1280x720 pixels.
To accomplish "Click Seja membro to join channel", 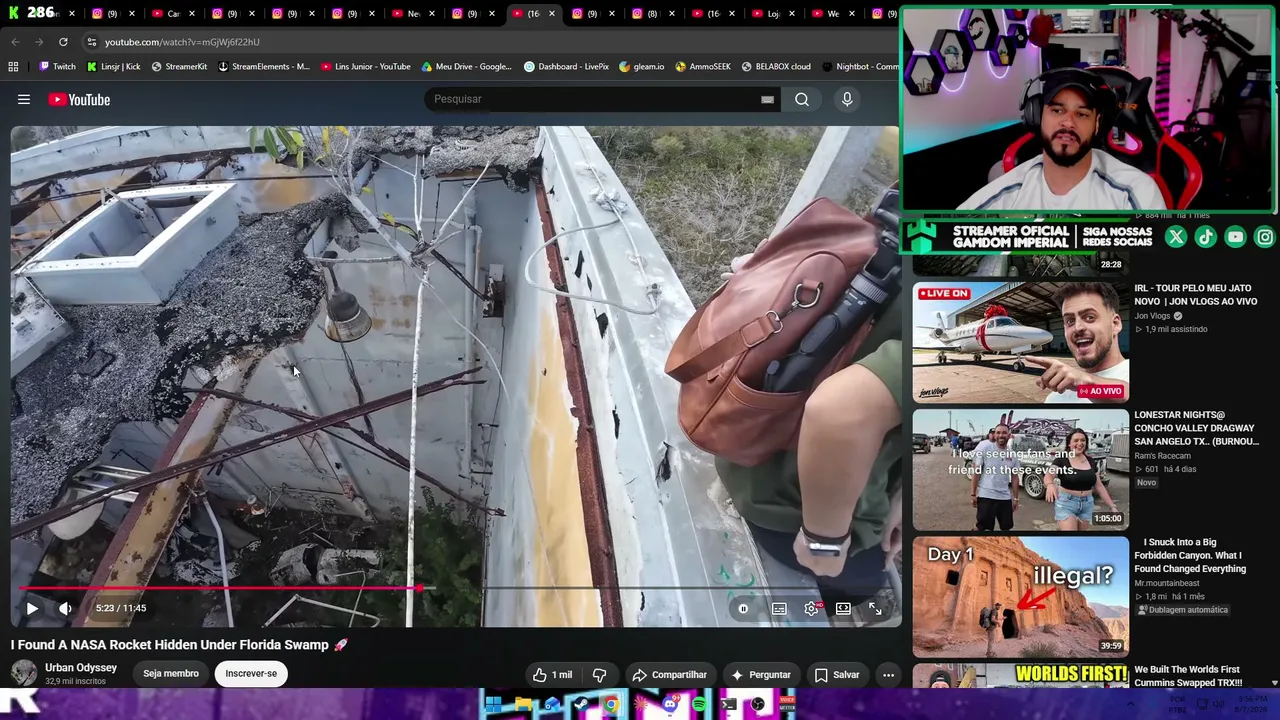I will 171,674.
